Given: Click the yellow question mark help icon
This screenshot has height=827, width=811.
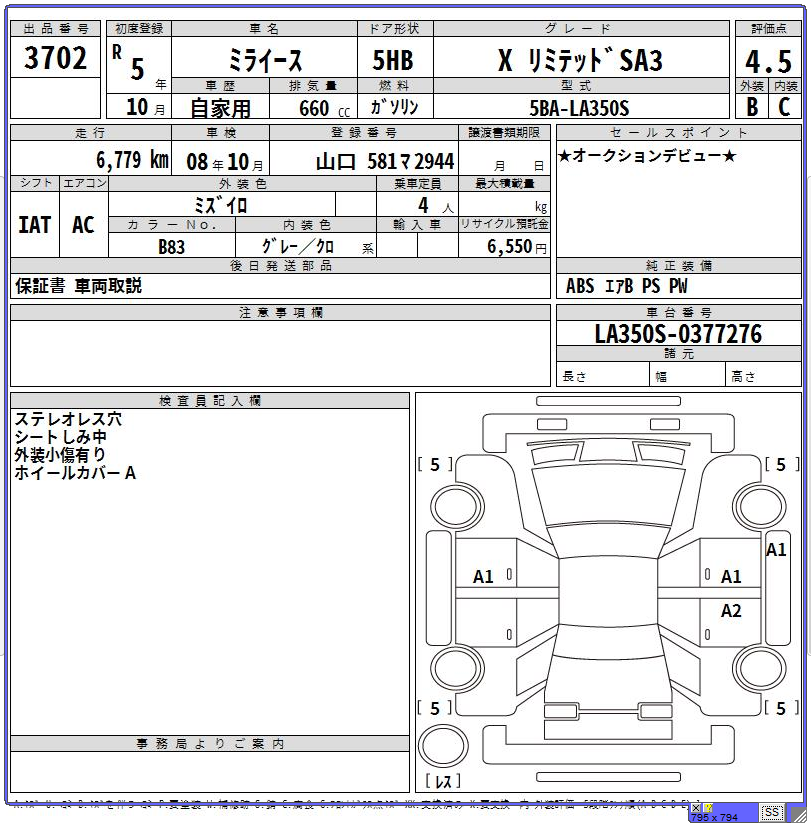Looking at the screenshot, I should point(708,807).
